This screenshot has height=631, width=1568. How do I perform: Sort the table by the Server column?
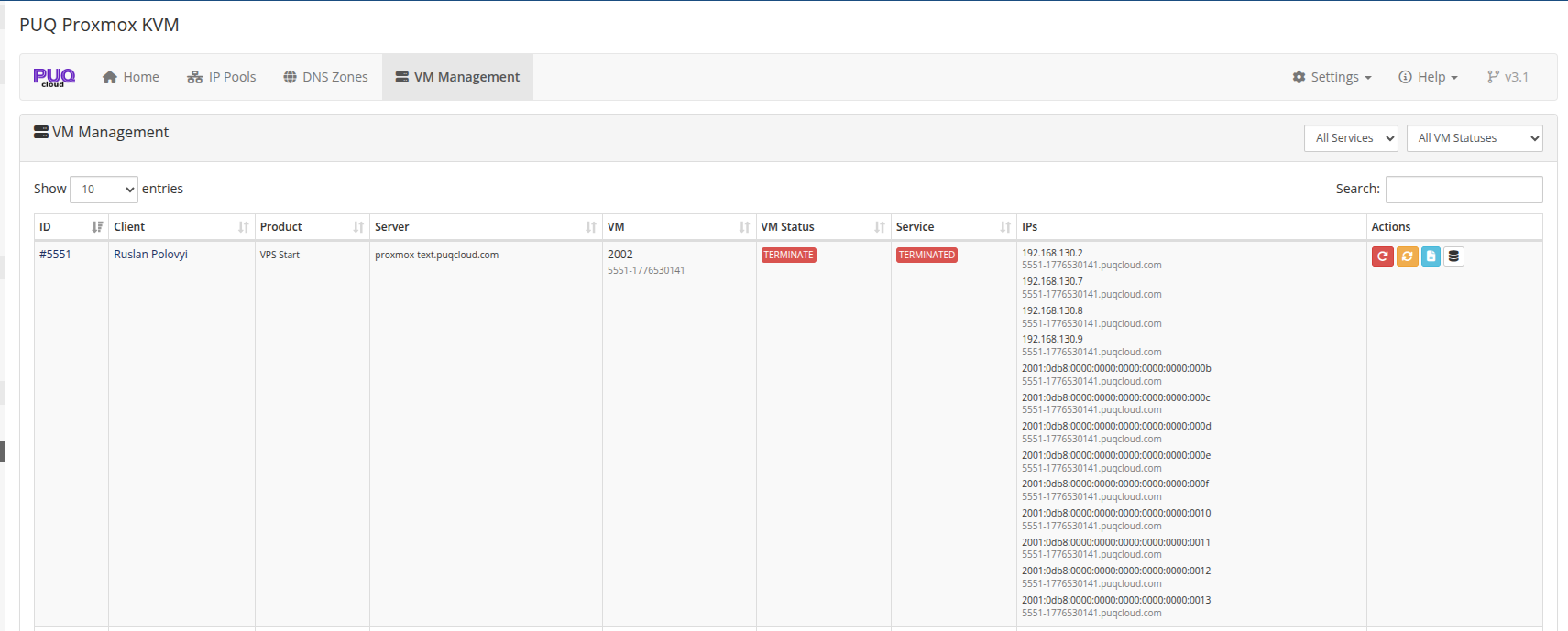(x=486, y=227)
